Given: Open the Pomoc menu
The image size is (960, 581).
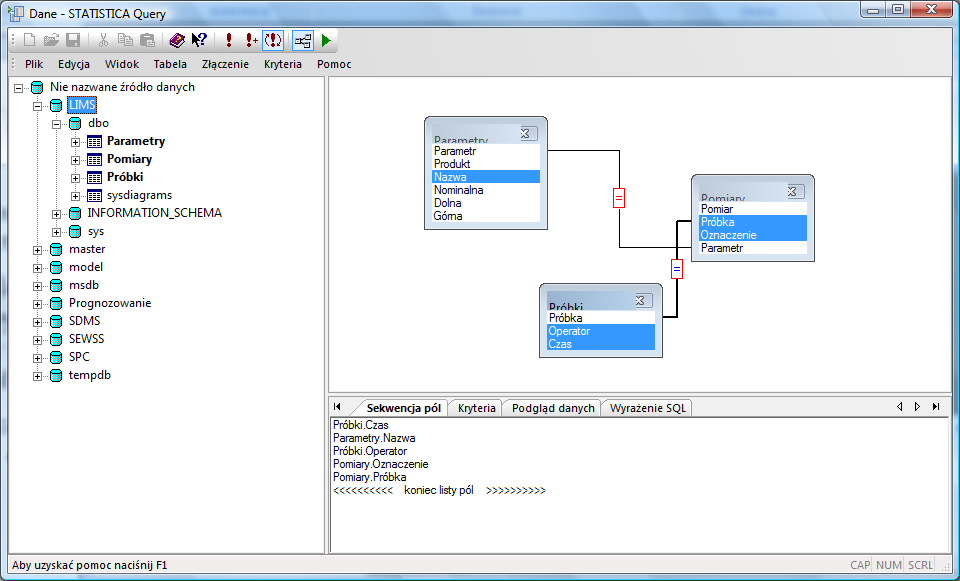Looking at the screenshot, I should click(x=334, y=64).
